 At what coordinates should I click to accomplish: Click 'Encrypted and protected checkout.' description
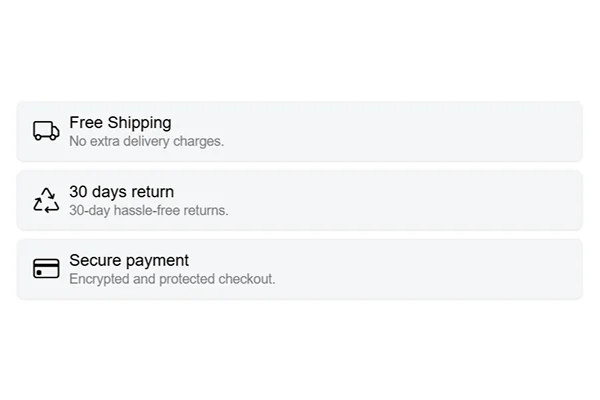[x=172, y=279]
